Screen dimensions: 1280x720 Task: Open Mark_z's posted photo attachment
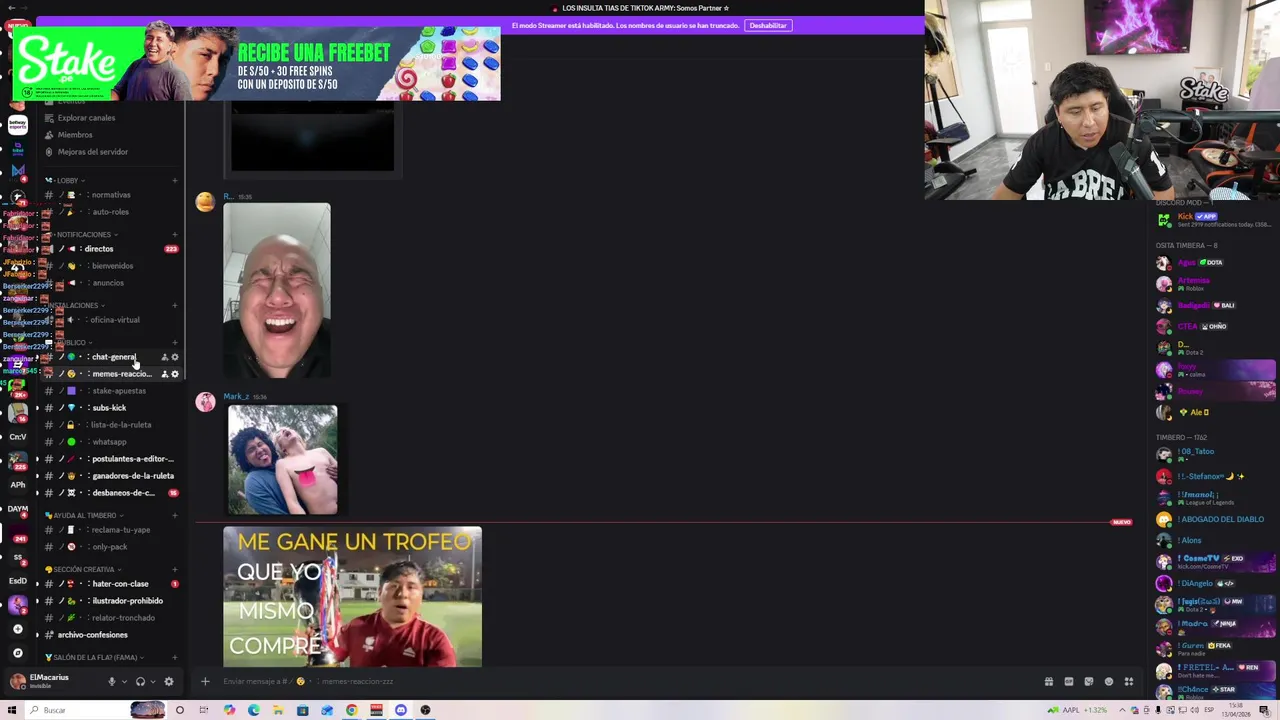(283, 460)
